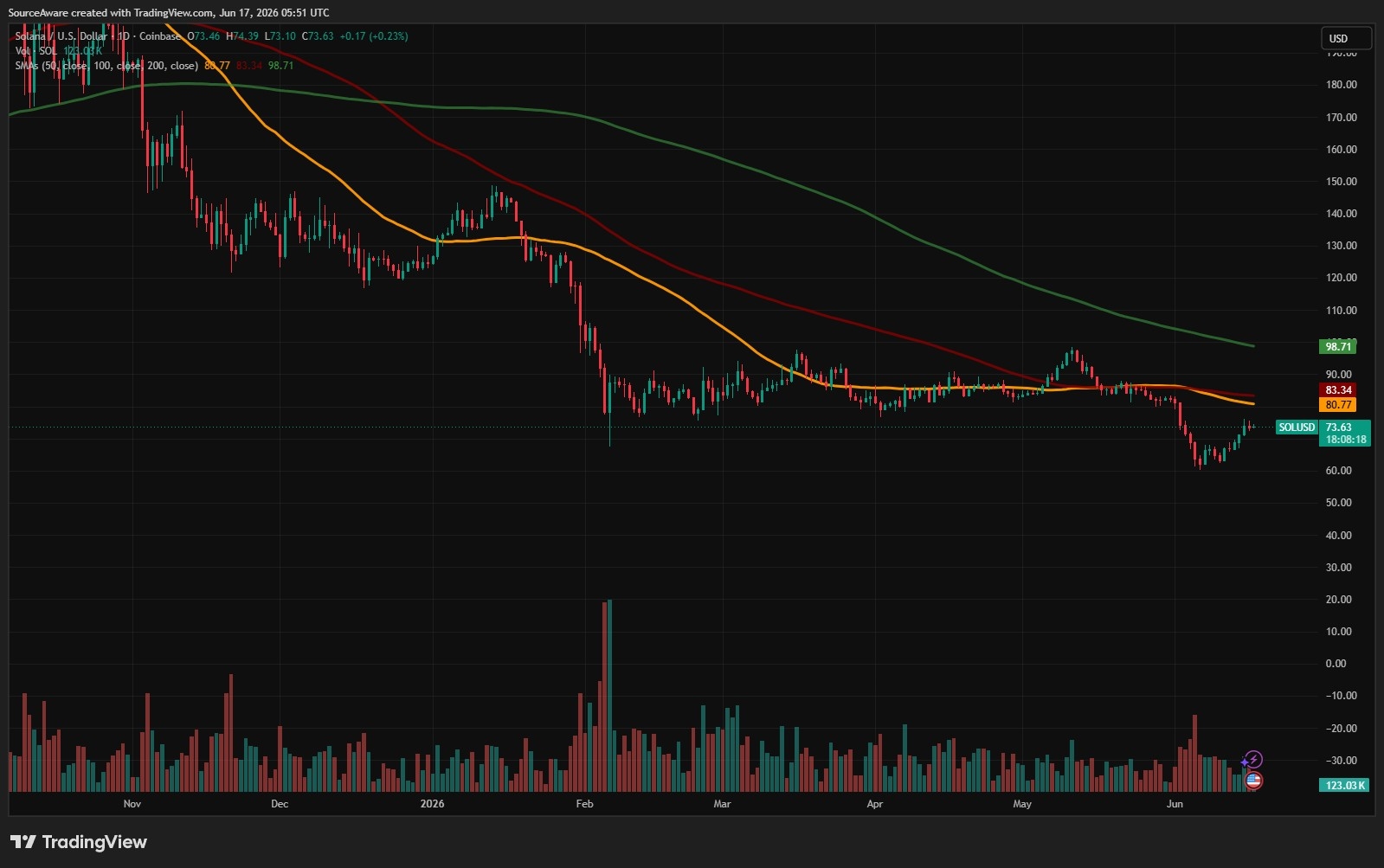1384x868 pixels.
Task: Click the orange "80.77" value in the SMAs legend
Action: pyautogui.click(x=217, y=66)
